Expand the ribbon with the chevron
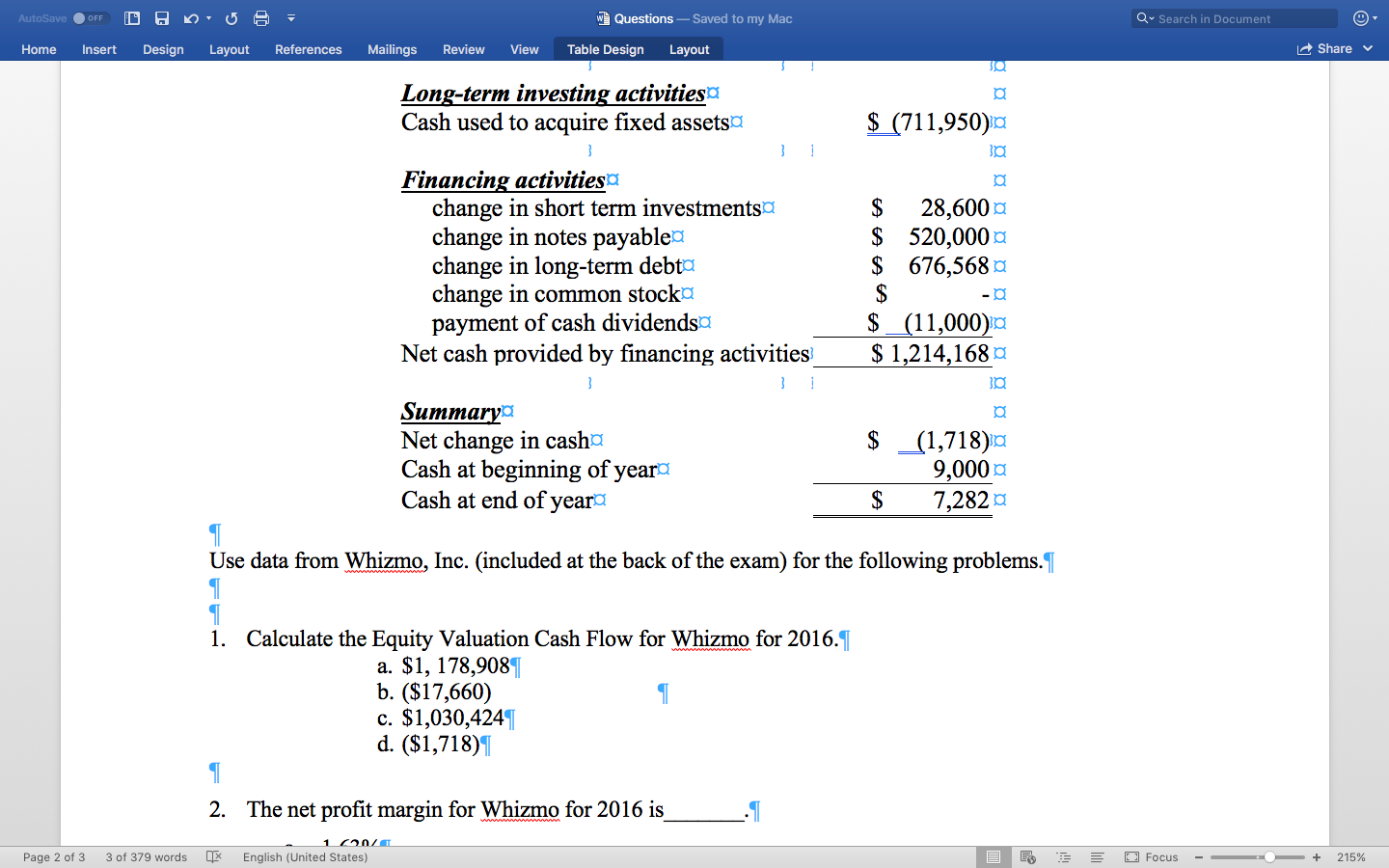This screenshot has height=868, width=1389. tap(1368, 48)
